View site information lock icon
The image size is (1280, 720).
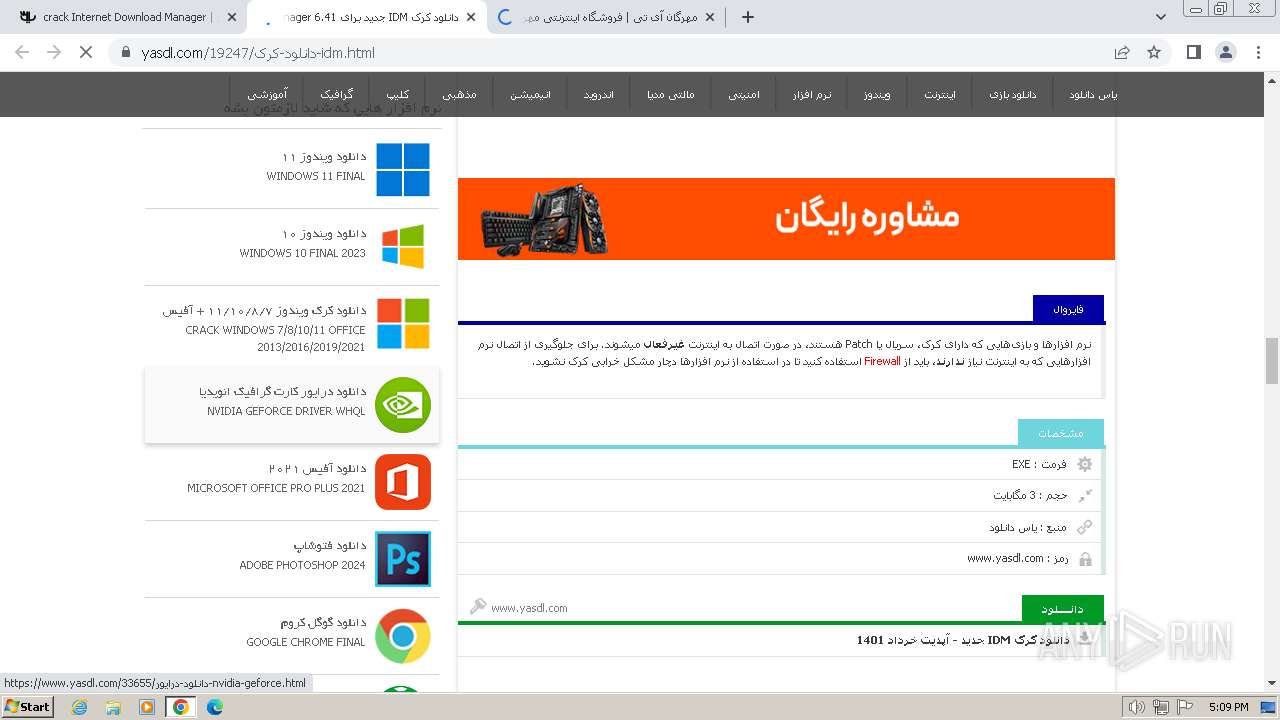pos(125,52)
